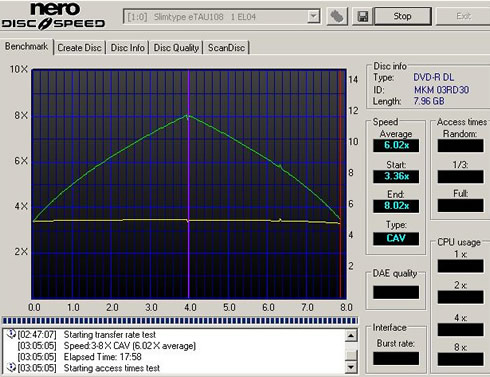Open the drive selection dropdown arrow
490x377 pixels.
pyautogui.click(x=313, y=16)
